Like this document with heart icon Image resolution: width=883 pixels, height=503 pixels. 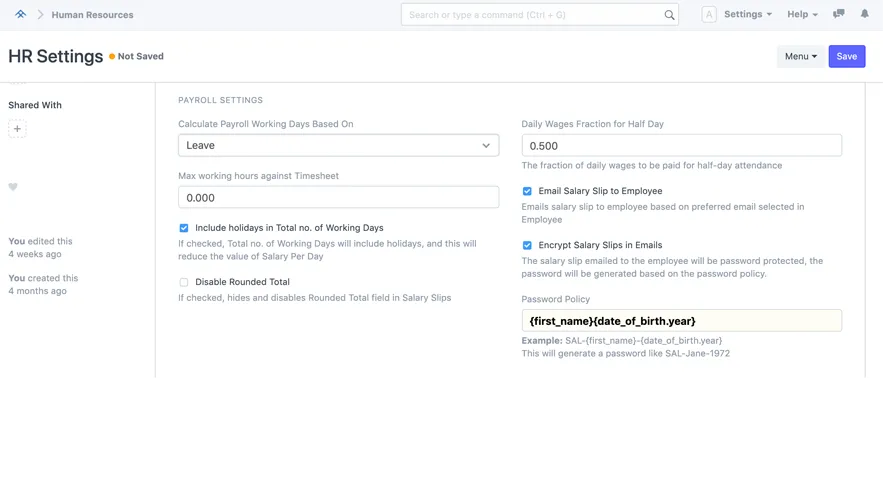point(13,186)
